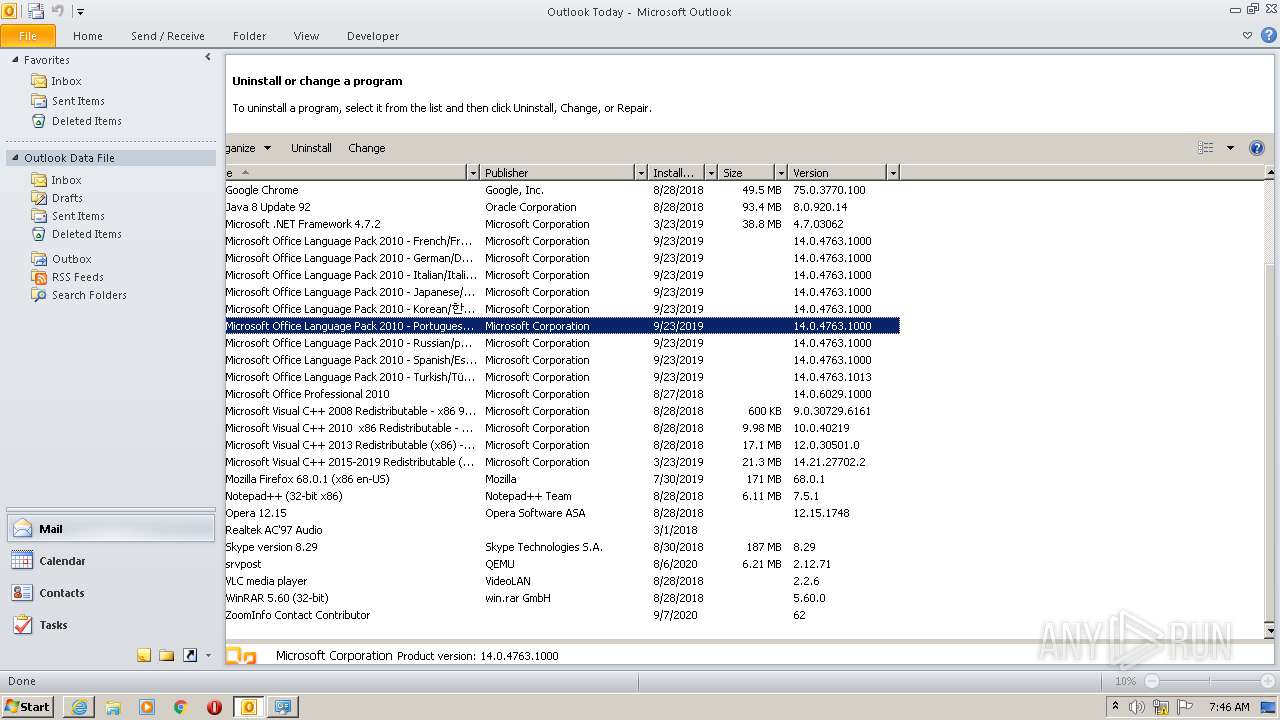Click the Outlook taskbar button
Viewport: 1280px width, 720px height.
point(249,706)
